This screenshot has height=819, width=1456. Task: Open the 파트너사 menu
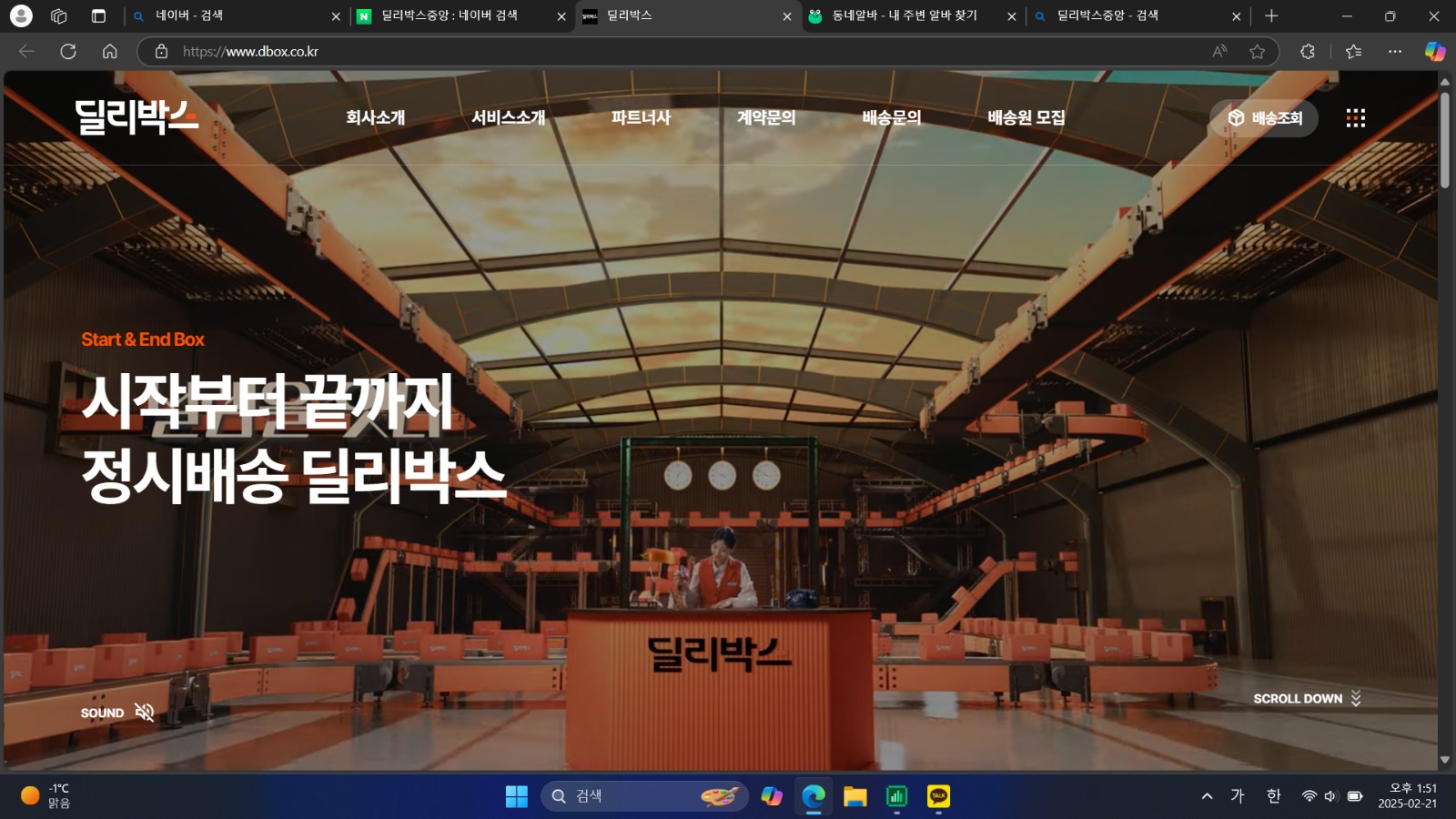(x=641, y=117)
